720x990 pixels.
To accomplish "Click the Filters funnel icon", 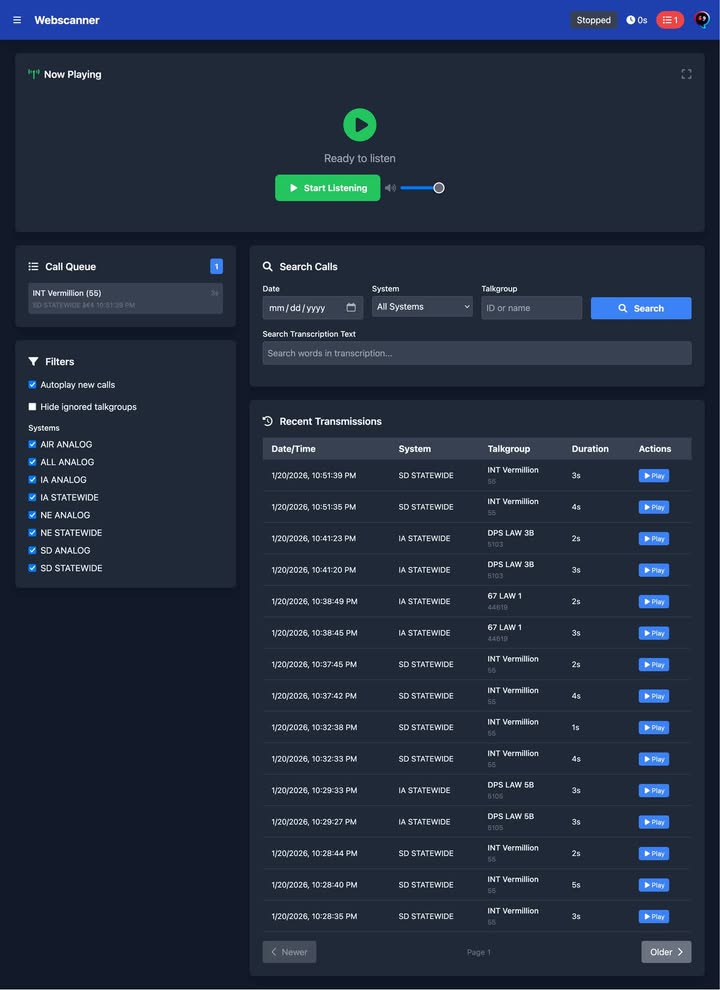I will 33,362.
